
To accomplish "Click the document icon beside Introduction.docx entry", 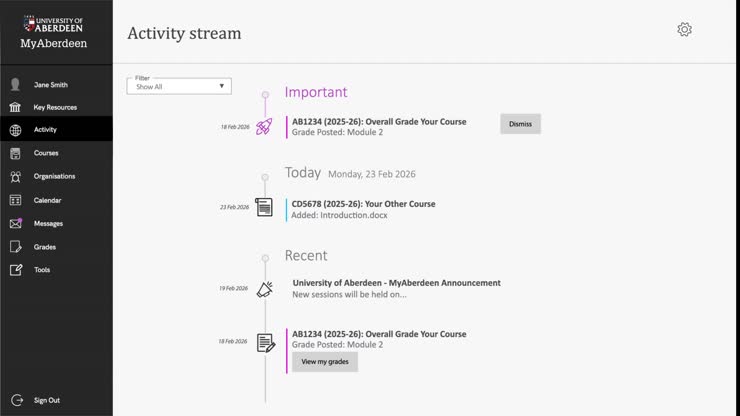I will (x=264, y=207).
